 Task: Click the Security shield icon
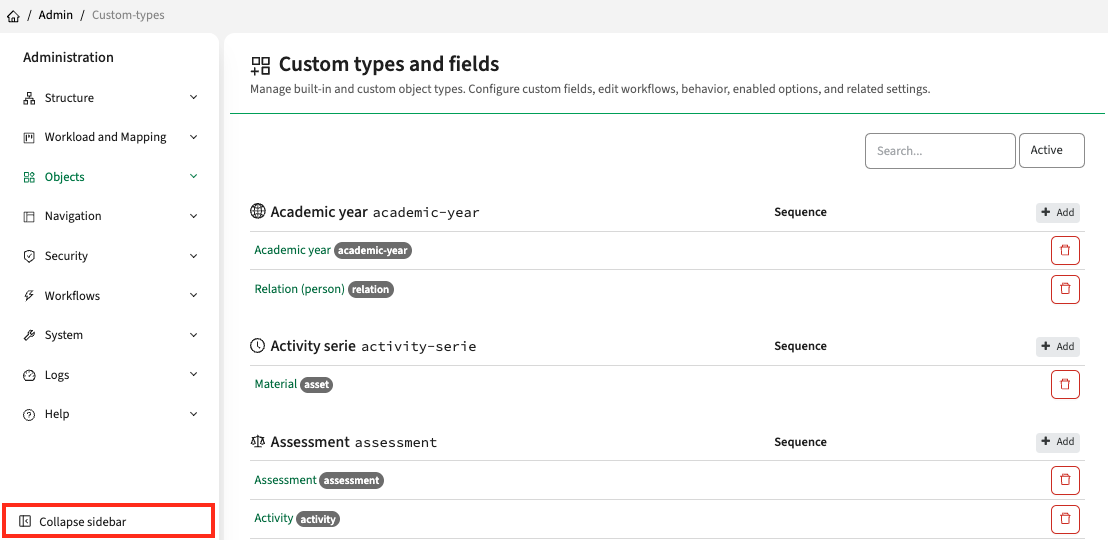coord(29,256)
